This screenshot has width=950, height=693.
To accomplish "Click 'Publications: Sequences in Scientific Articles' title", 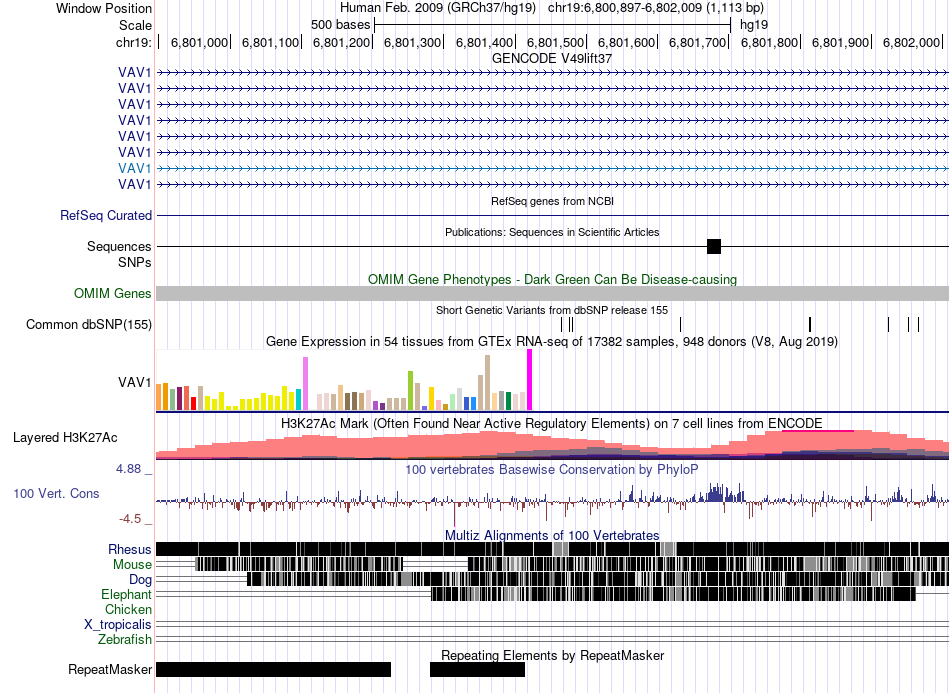I will [x=552, y=232].
